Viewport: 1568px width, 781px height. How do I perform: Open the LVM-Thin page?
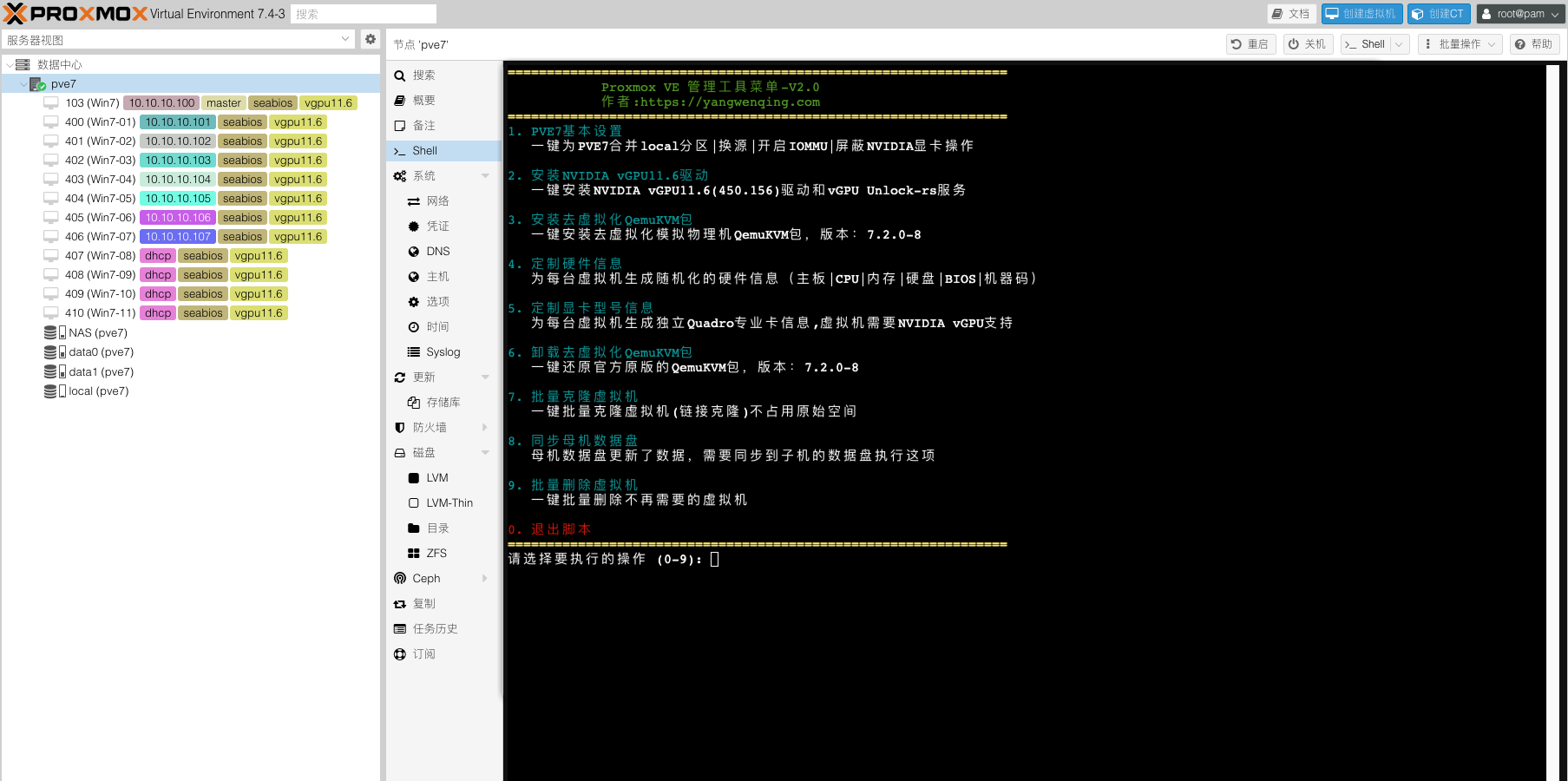pyautogui.click(x=449, y=503)
